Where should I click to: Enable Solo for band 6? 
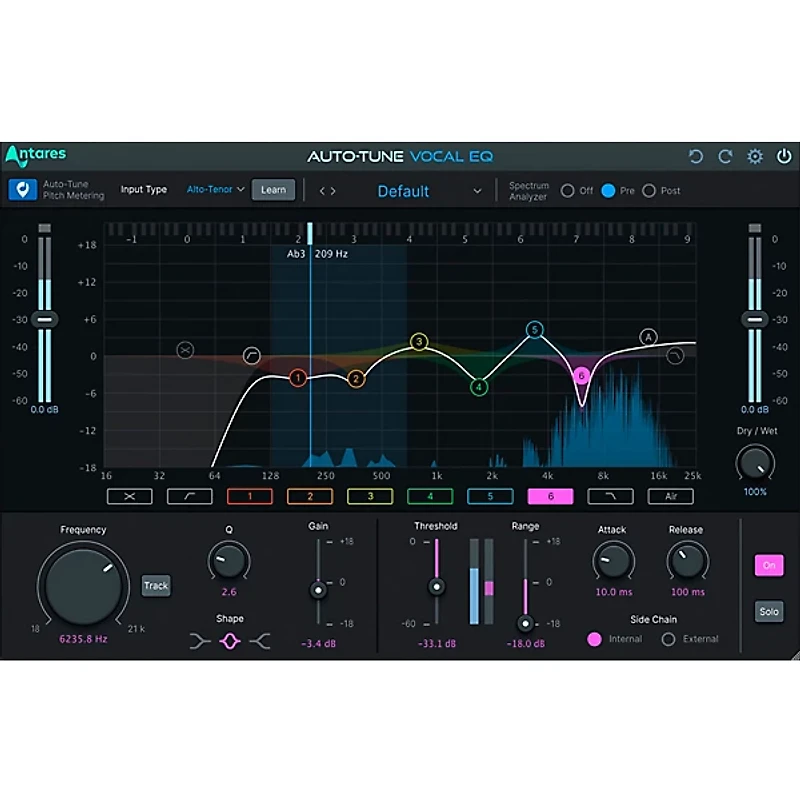tap(768, 611)
